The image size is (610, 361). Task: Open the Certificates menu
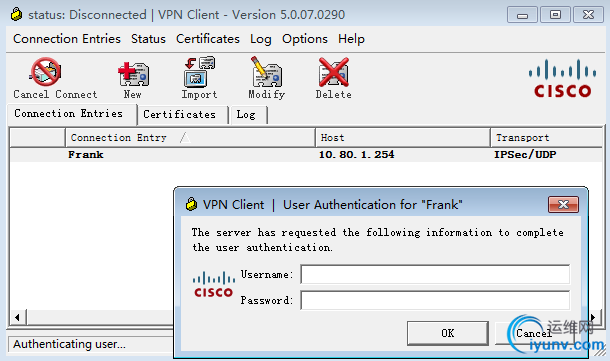point(208,39)
